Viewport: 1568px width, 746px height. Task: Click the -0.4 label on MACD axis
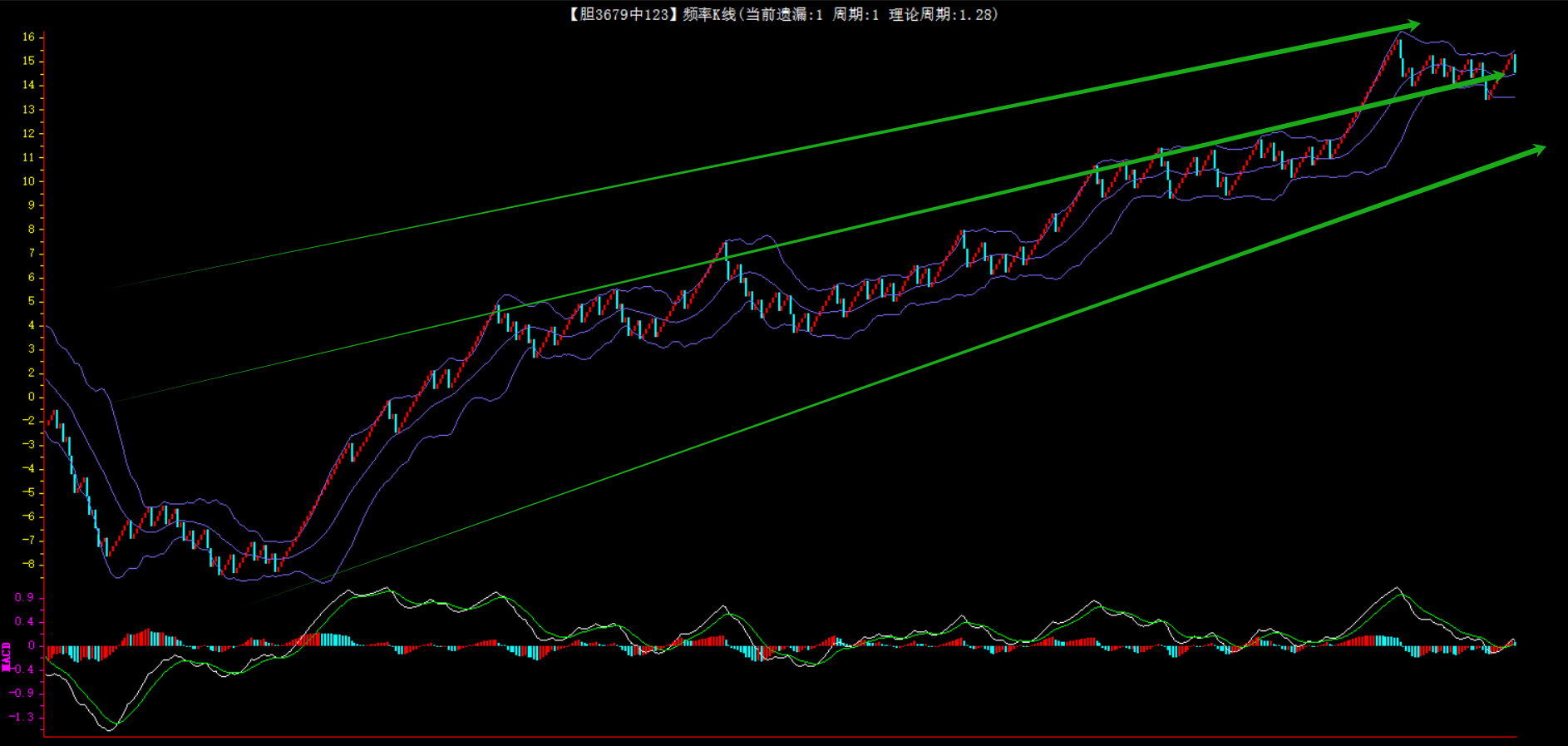(22, 669)
